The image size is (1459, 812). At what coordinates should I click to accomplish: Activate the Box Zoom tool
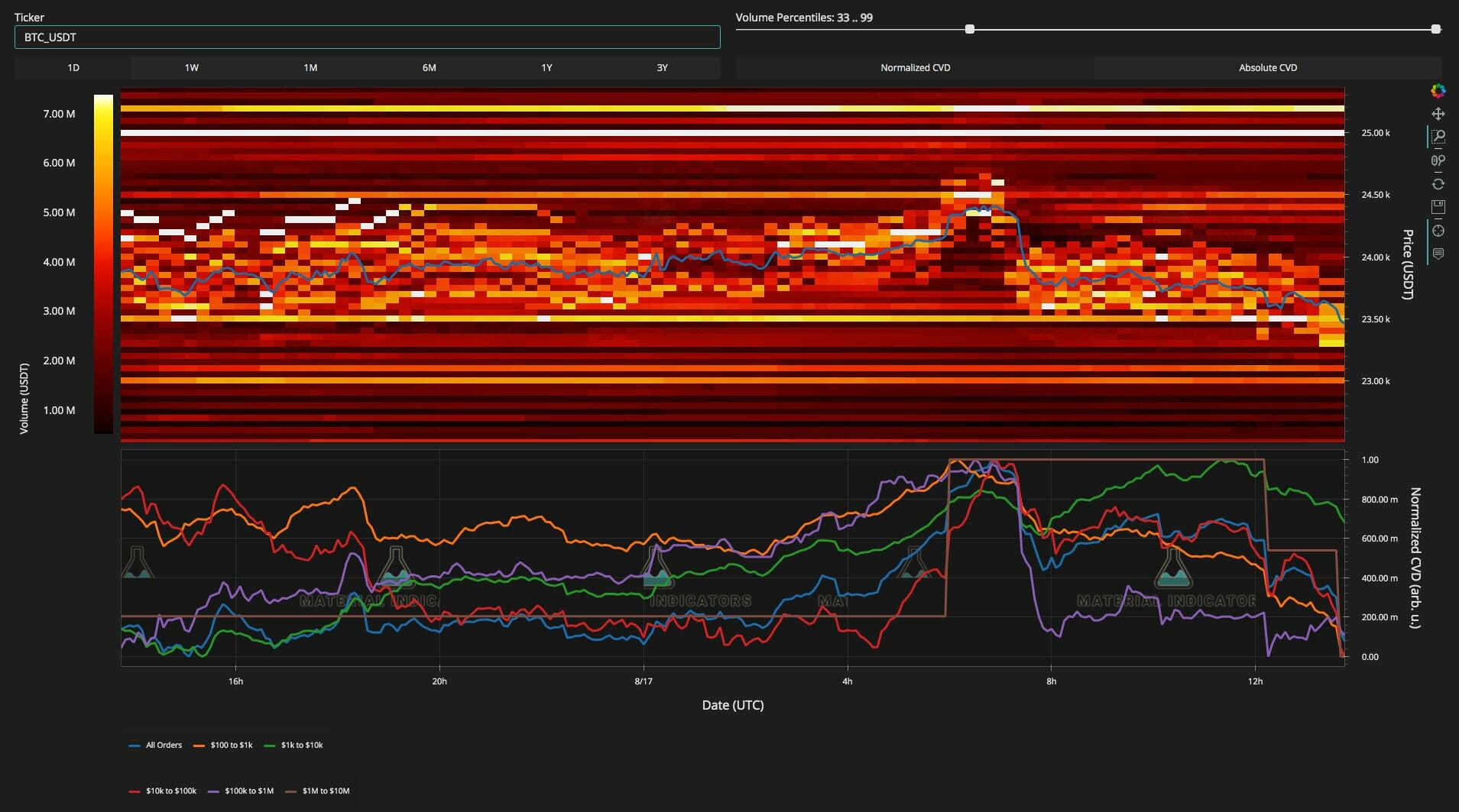(1438, 137)
